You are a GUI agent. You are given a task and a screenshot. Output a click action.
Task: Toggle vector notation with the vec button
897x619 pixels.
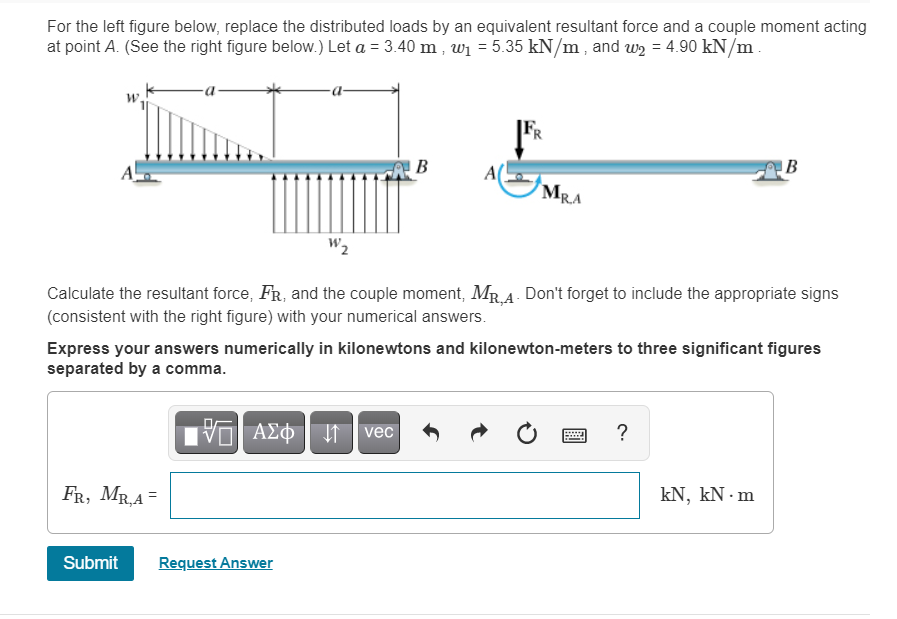tap(378, 432)
